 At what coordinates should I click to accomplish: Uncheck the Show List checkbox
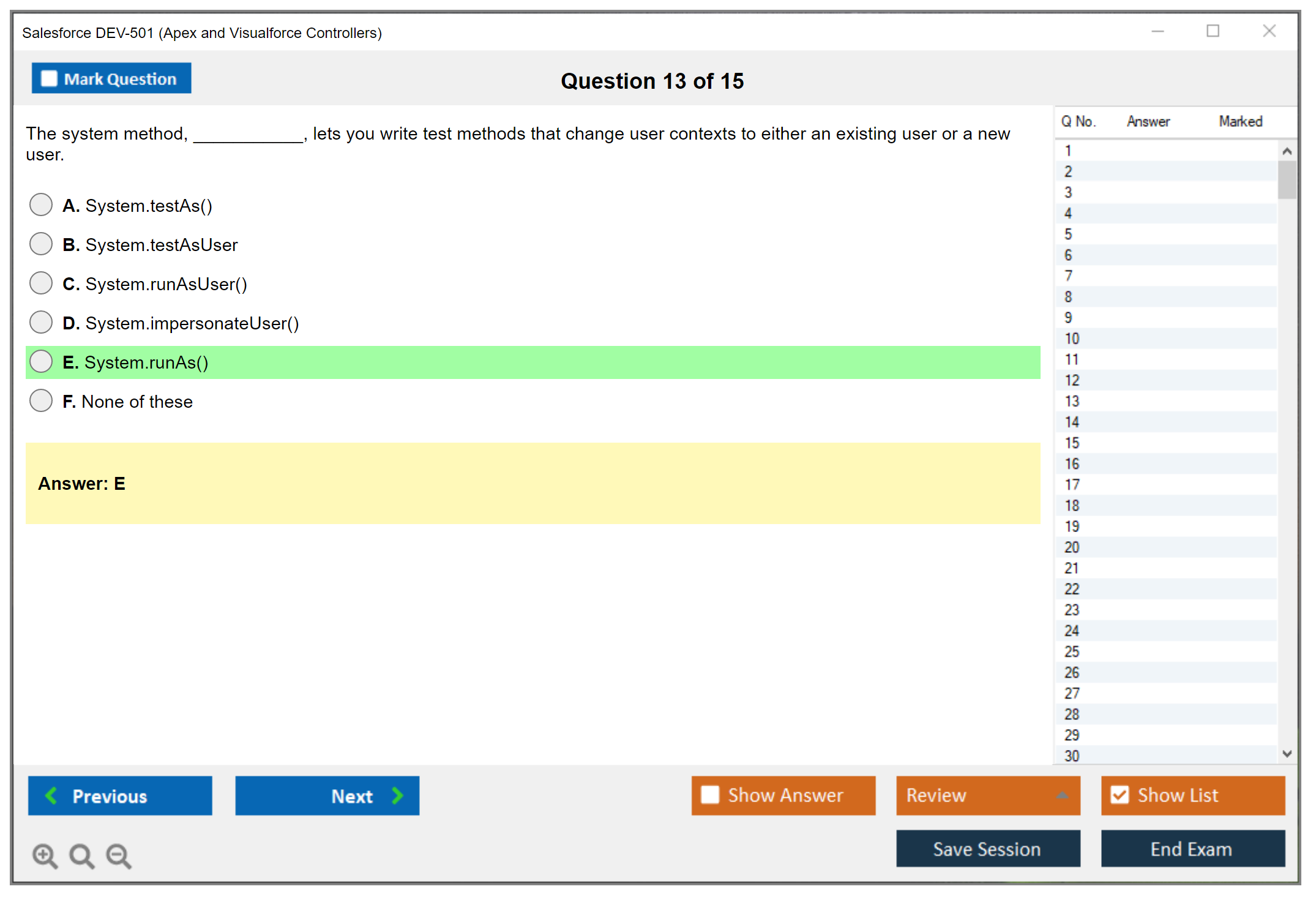pyautogui.click(x=1120, y=795)
